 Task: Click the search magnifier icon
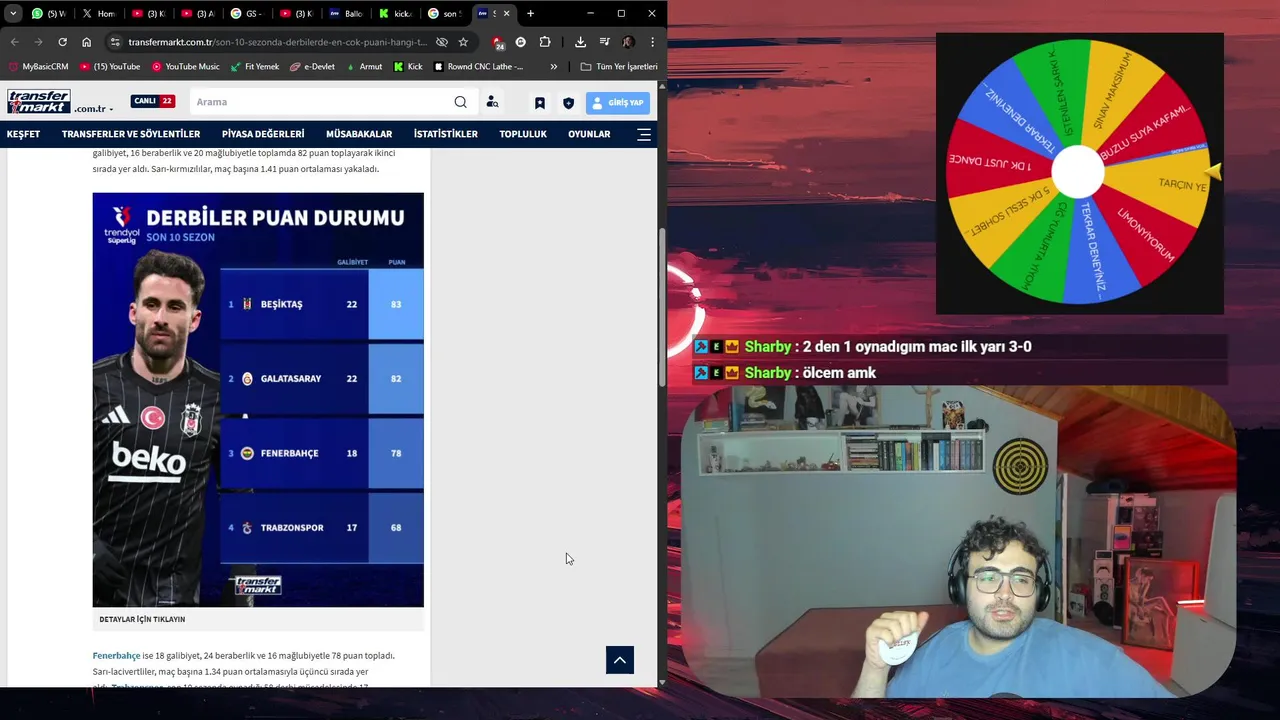pyautogui.click(x=460, y=102)
